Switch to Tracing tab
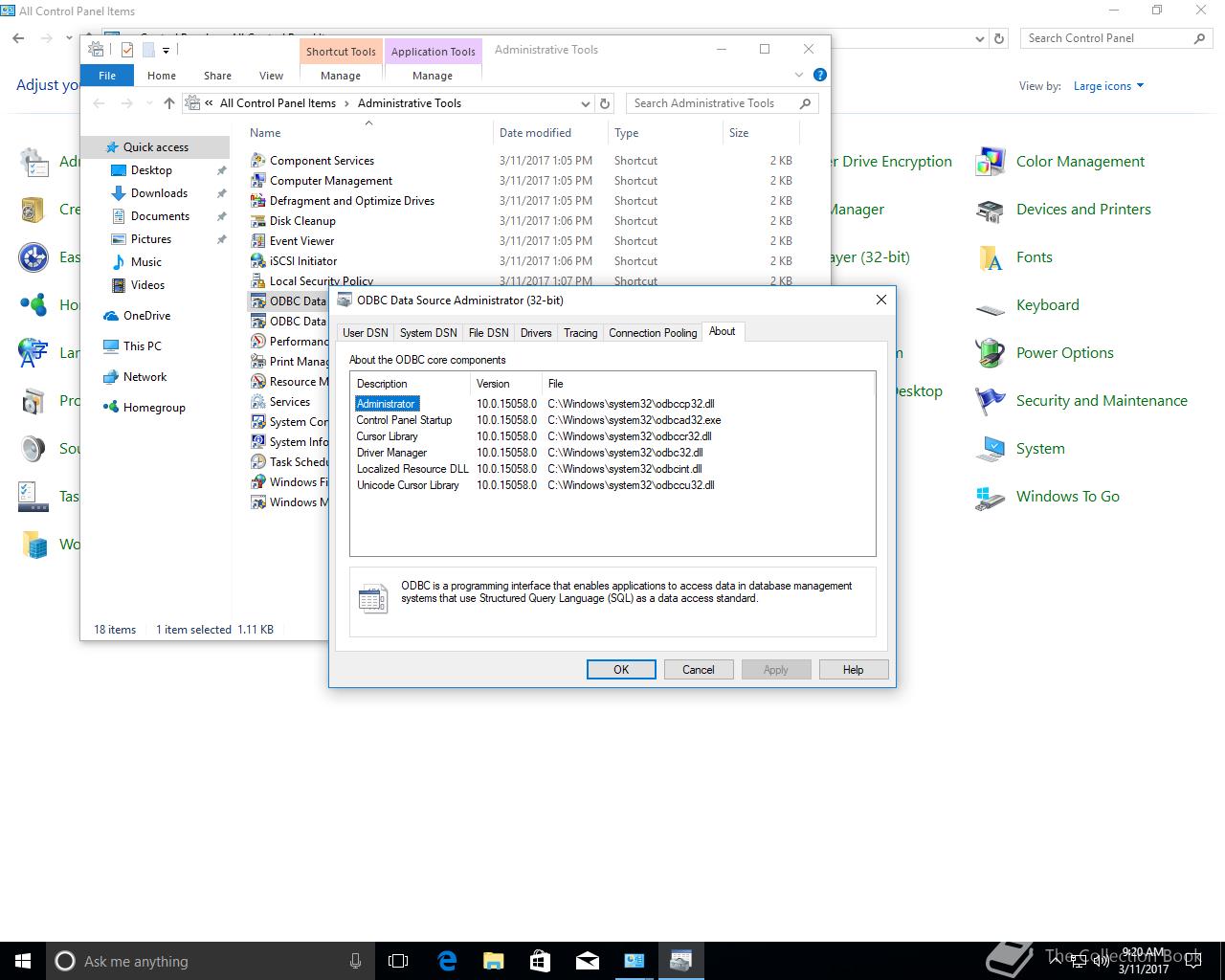This screenshot has width=1225, height=980. (x=580, y=333)
